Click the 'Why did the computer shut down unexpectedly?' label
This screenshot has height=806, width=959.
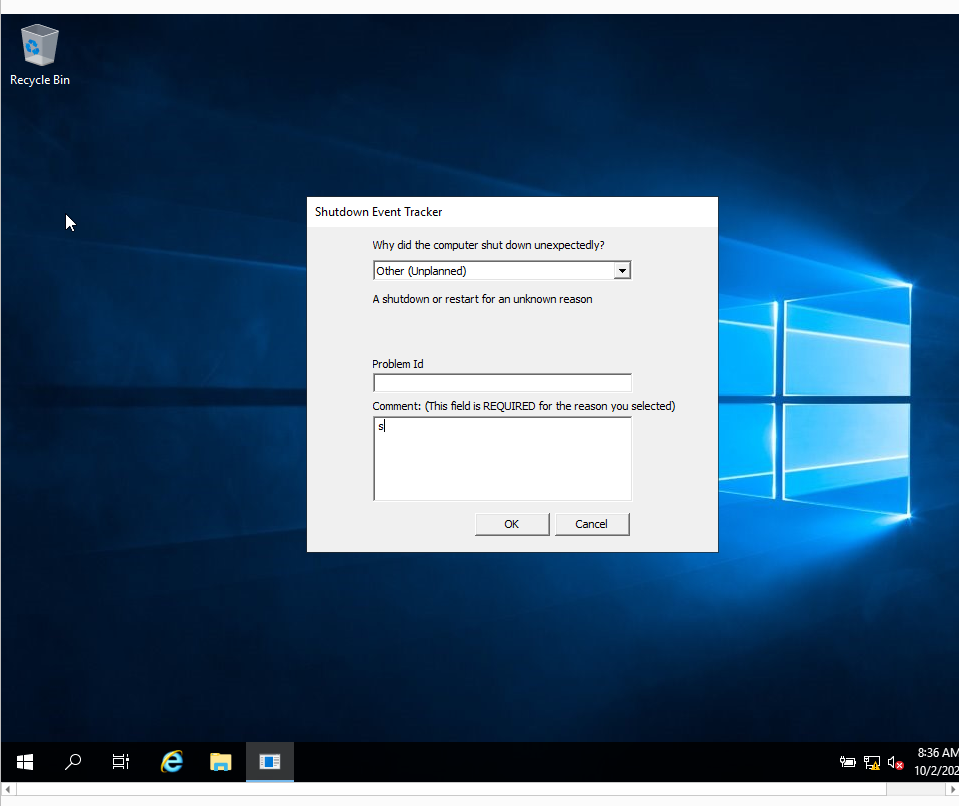(488, 245)
